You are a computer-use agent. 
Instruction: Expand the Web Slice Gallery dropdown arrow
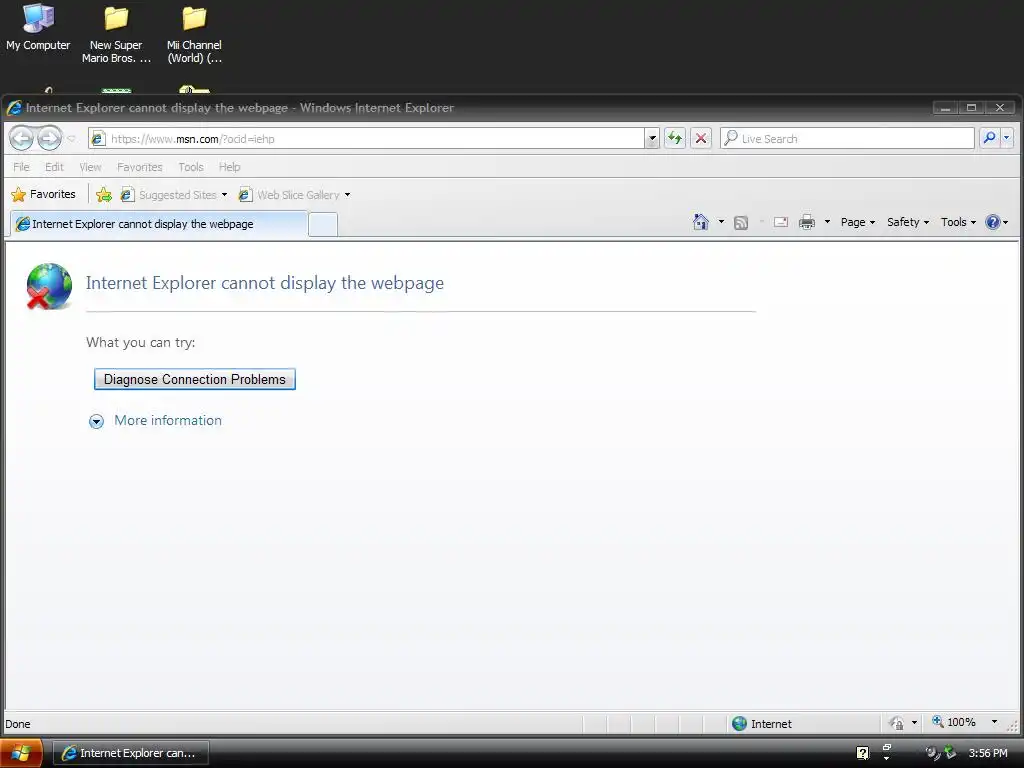347,195
